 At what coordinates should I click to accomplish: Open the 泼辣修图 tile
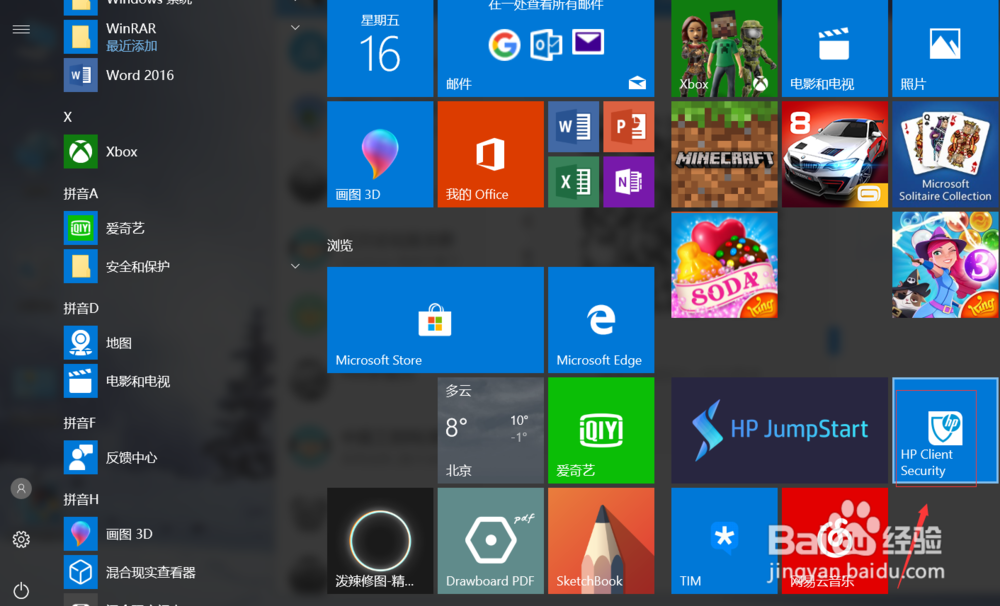point(380,541)
